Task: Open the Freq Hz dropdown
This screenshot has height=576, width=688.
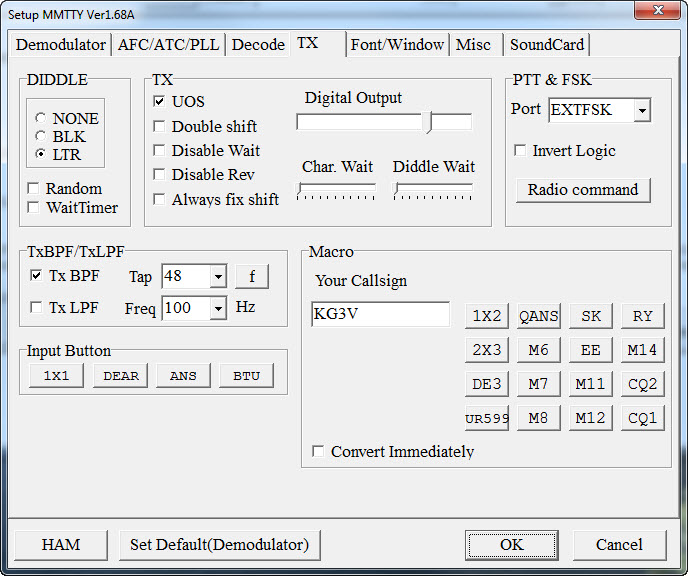Action: (218, 309)
